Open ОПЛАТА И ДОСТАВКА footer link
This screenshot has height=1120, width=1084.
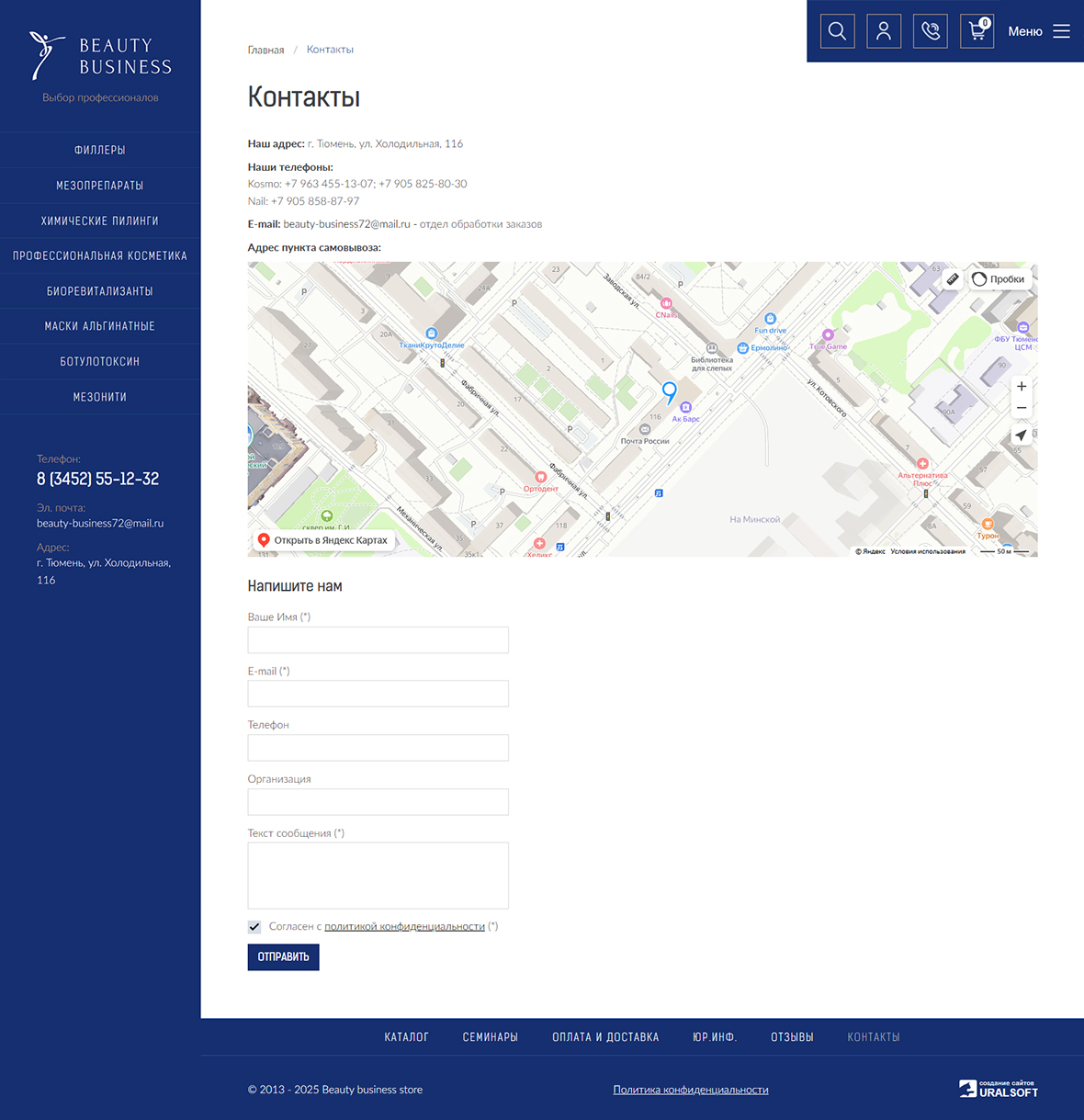(x=605, y=1037)
